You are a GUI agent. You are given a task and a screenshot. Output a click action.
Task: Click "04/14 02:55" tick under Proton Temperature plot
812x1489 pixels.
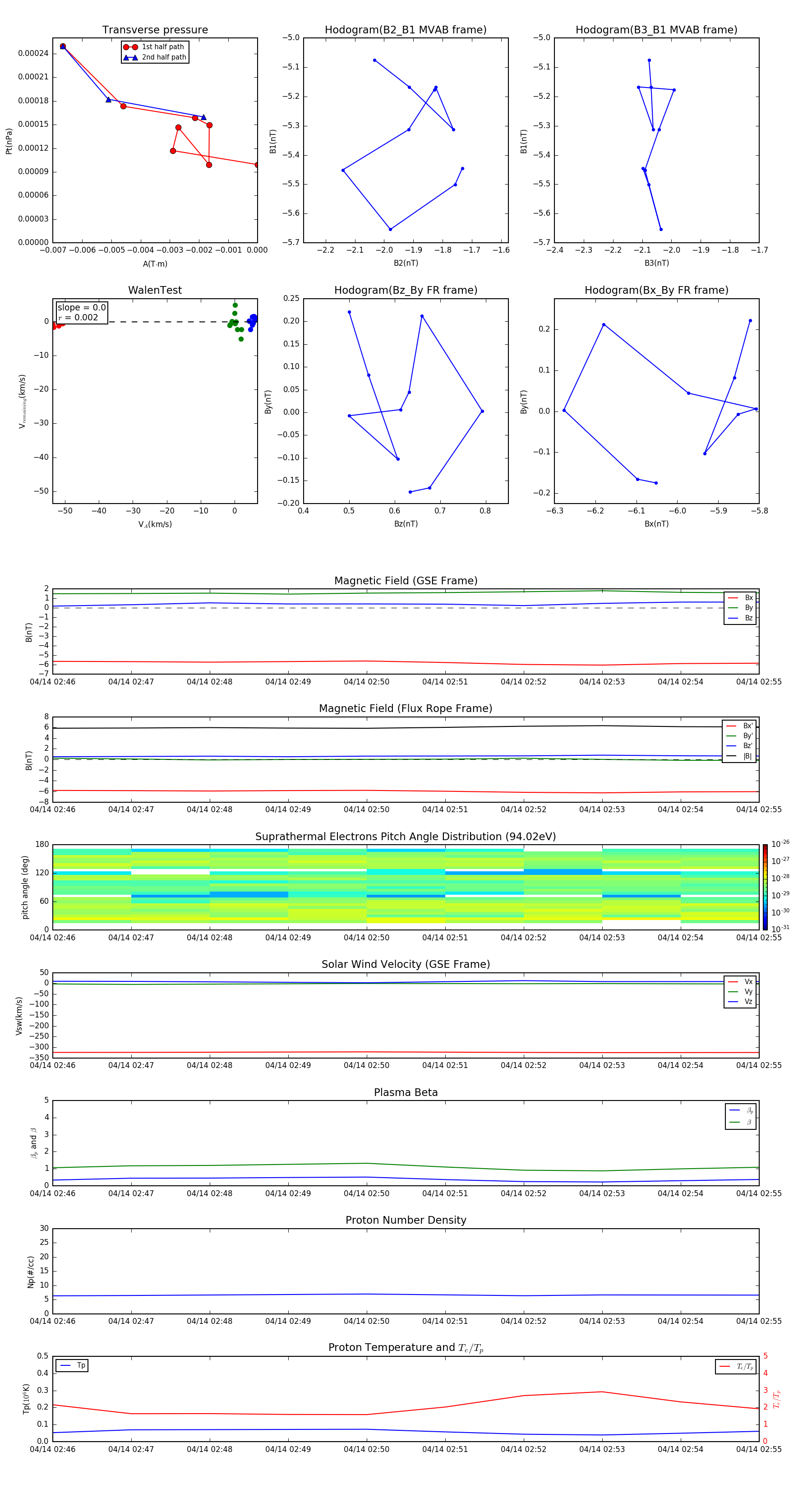[x=759, y=1449]
